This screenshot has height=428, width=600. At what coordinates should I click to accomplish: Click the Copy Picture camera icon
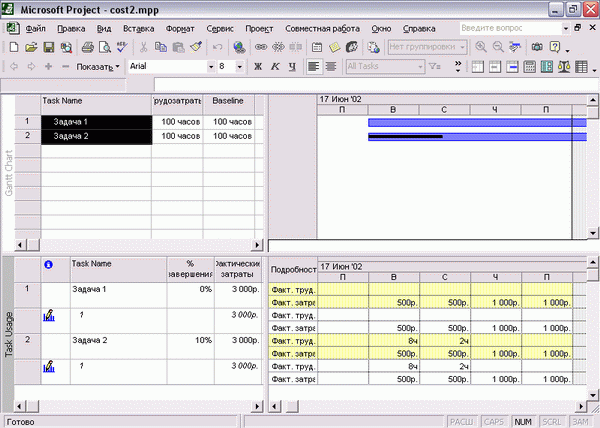tap(537, 47)
